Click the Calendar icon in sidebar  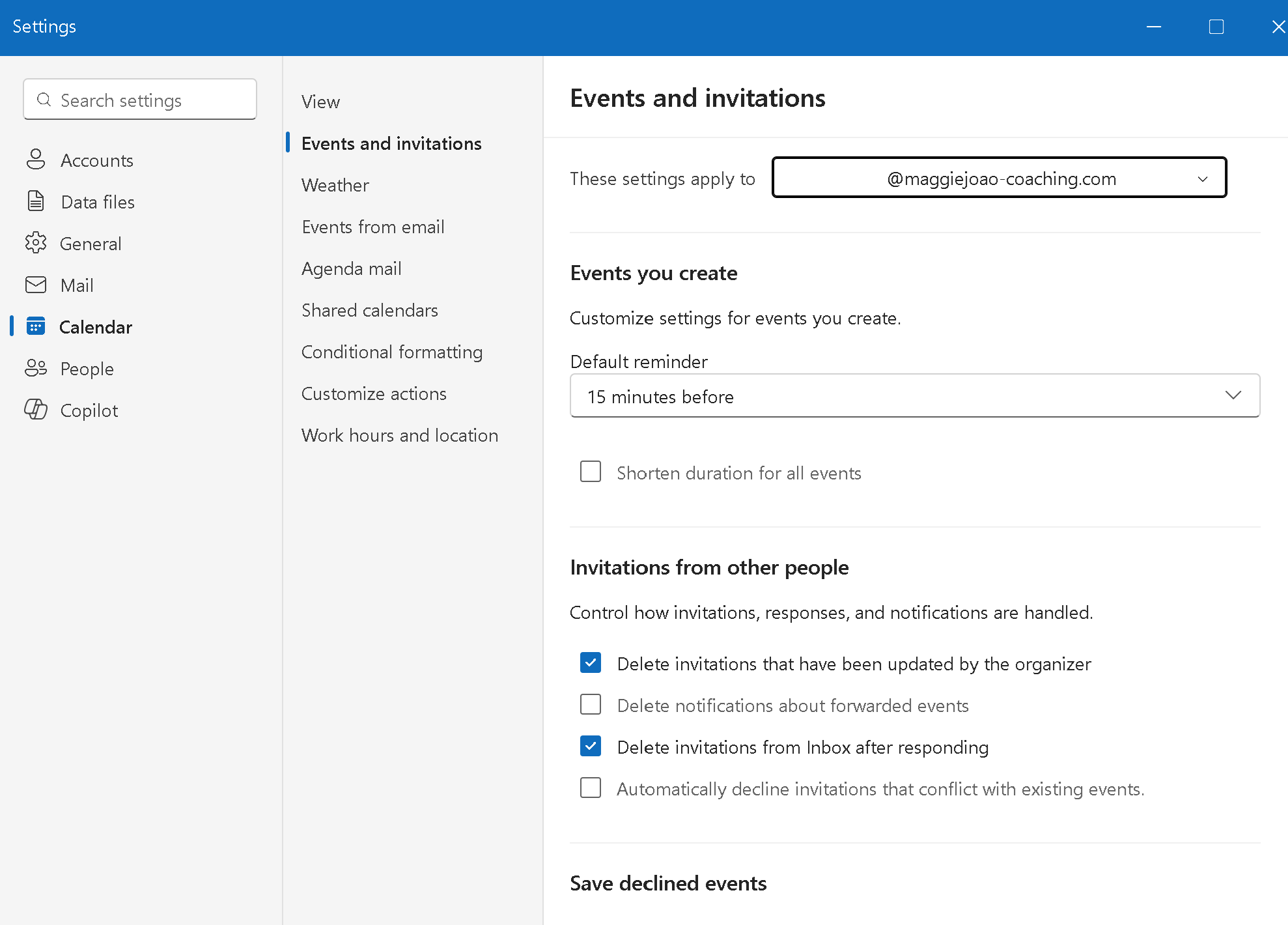coord(36,326)
